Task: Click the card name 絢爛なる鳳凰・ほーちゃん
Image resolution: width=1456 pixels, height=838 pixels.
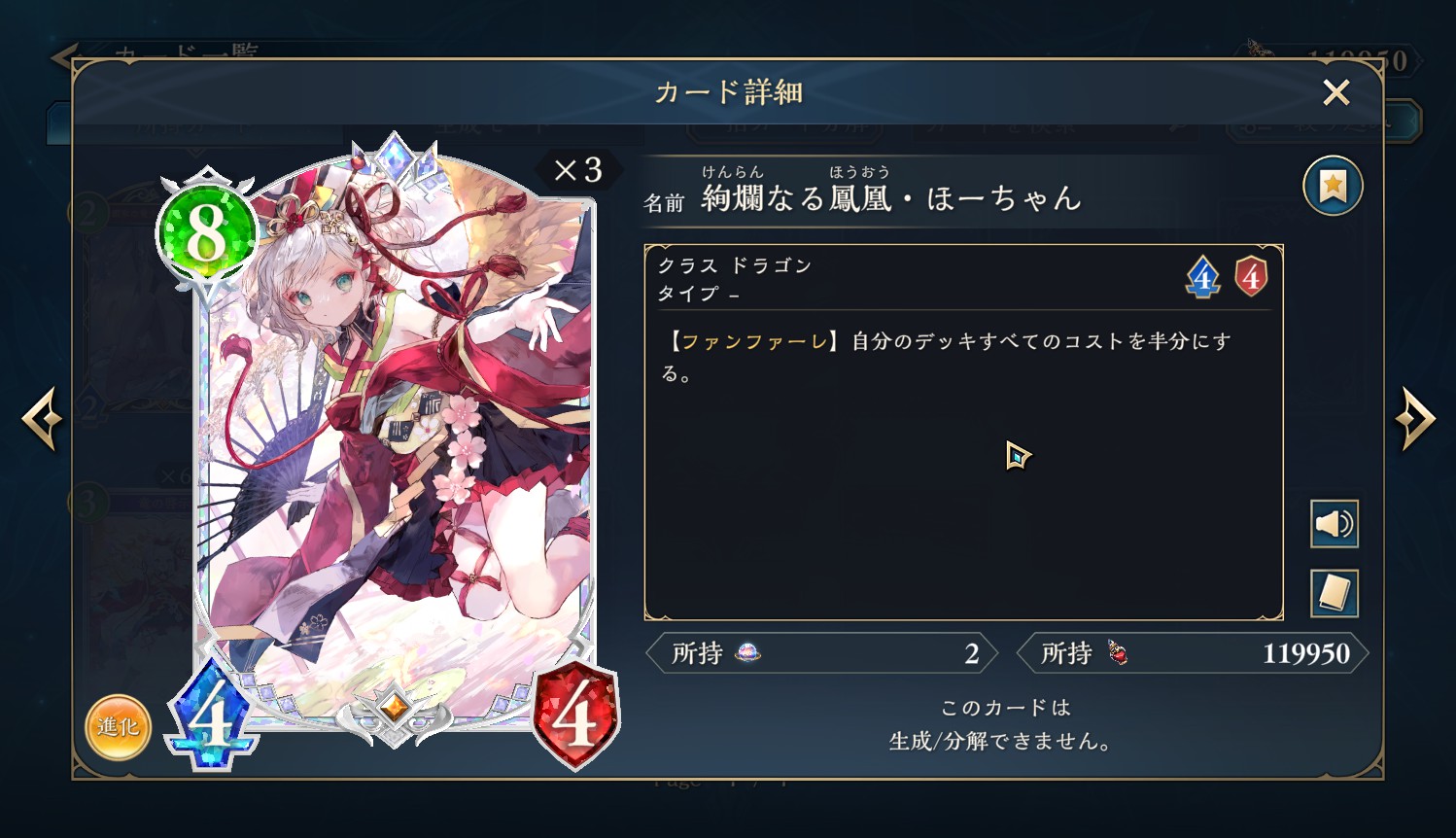Action: (891, 197)
